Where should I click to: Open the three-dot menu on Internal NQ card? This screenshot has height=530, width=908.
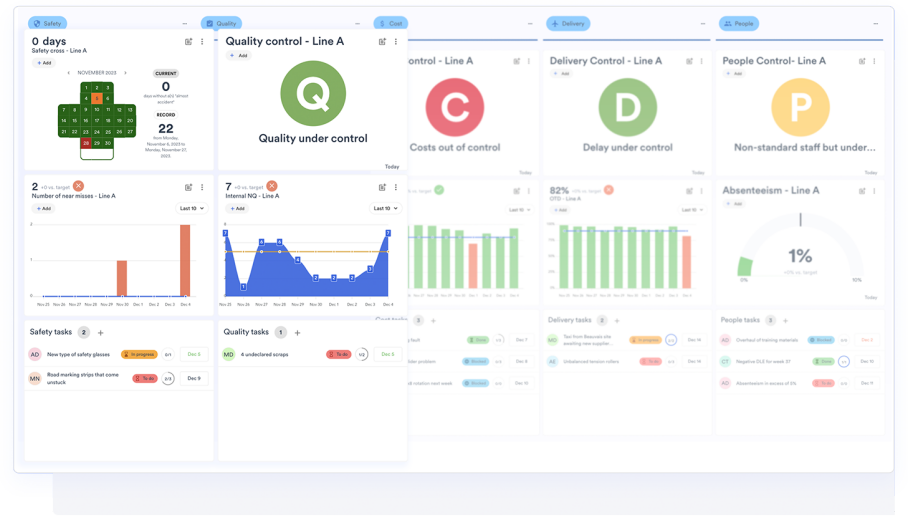pos(395,187)
